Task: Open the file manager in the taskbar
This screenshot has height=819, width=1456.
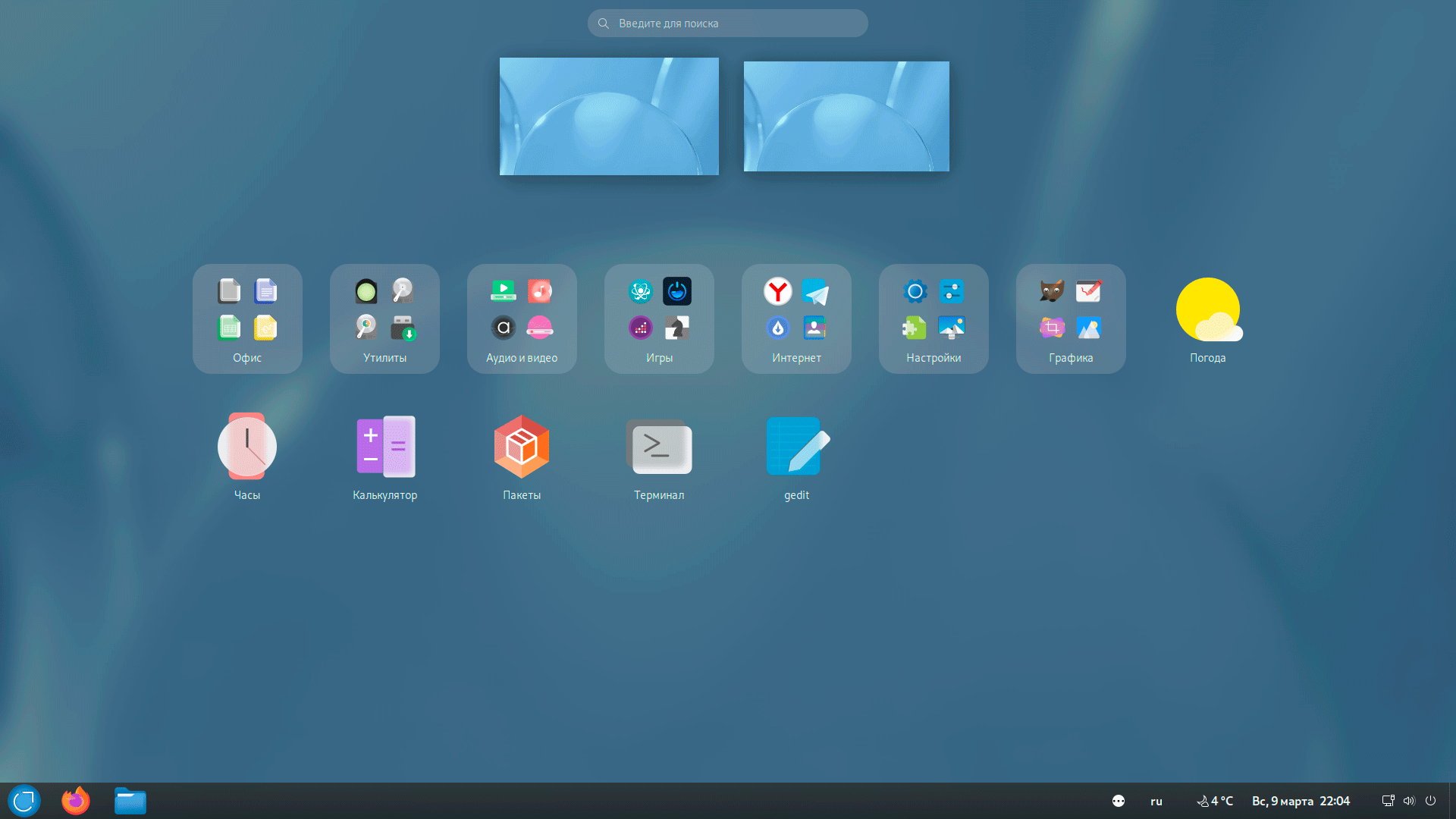Action: pyautogui.click(x=130, y=801)
